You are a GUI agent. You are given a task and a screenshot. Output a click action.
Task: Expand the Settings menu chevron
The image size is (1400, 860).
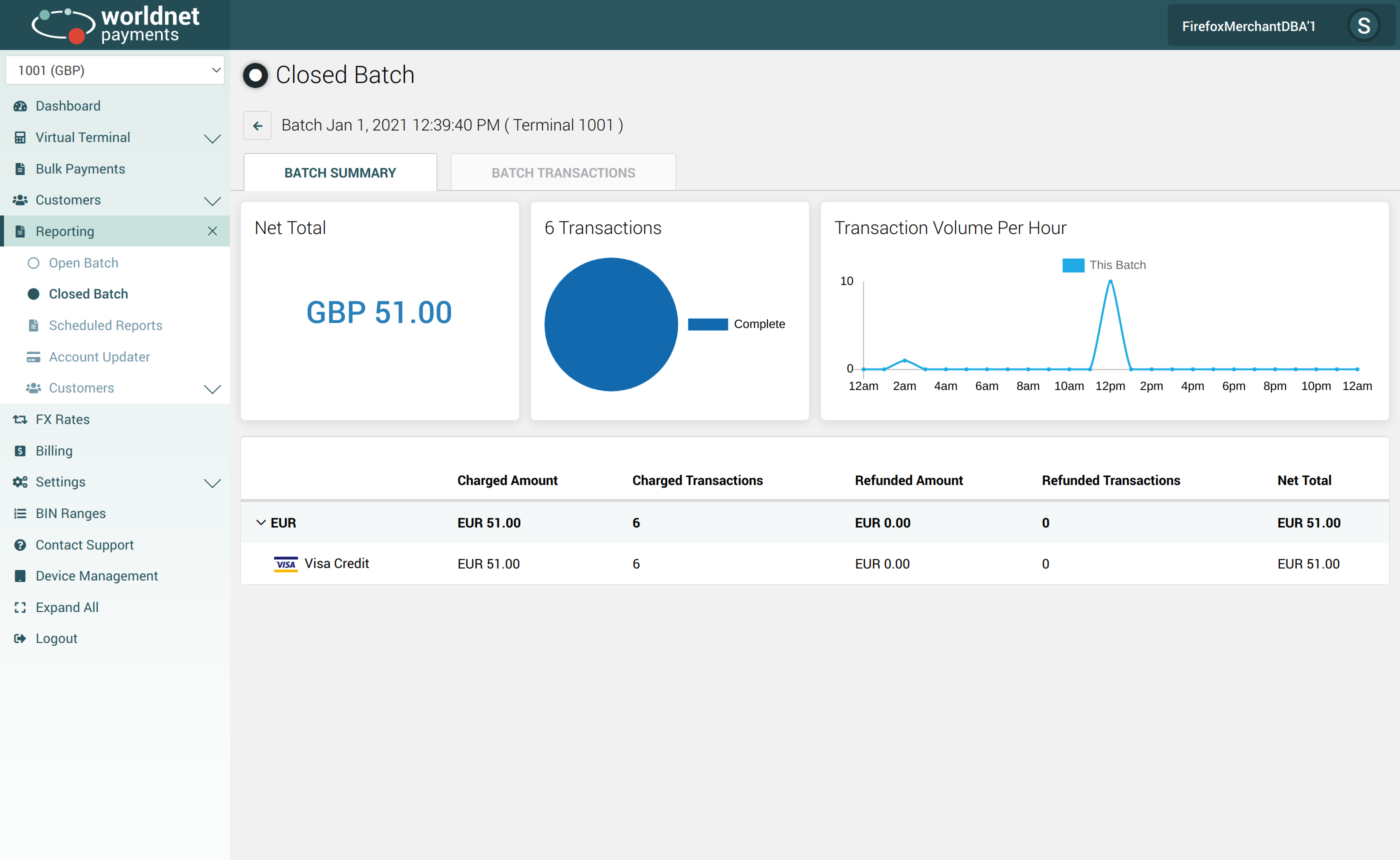click(x=212, y=483)
